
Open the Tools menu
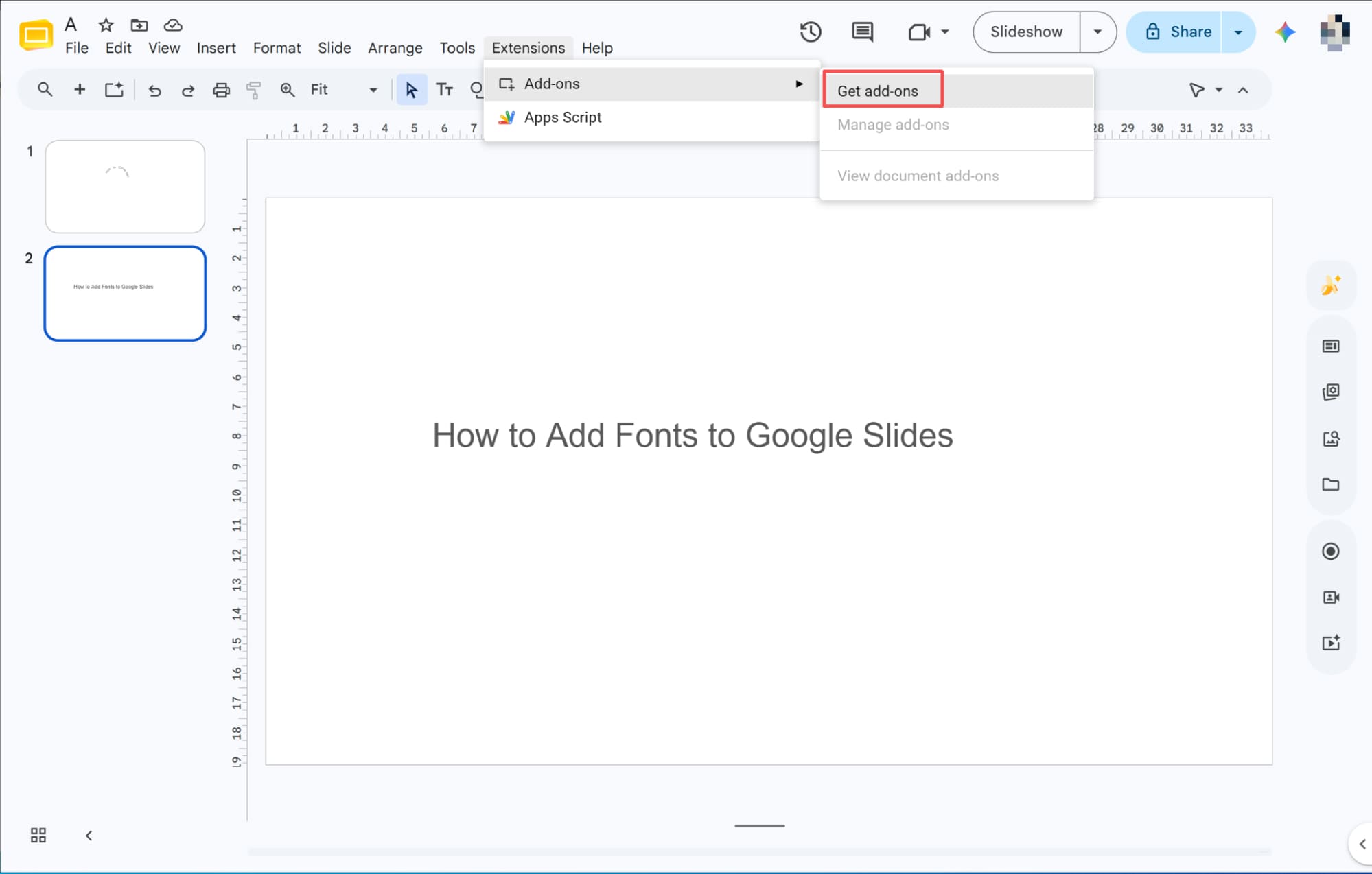(457, 48)
